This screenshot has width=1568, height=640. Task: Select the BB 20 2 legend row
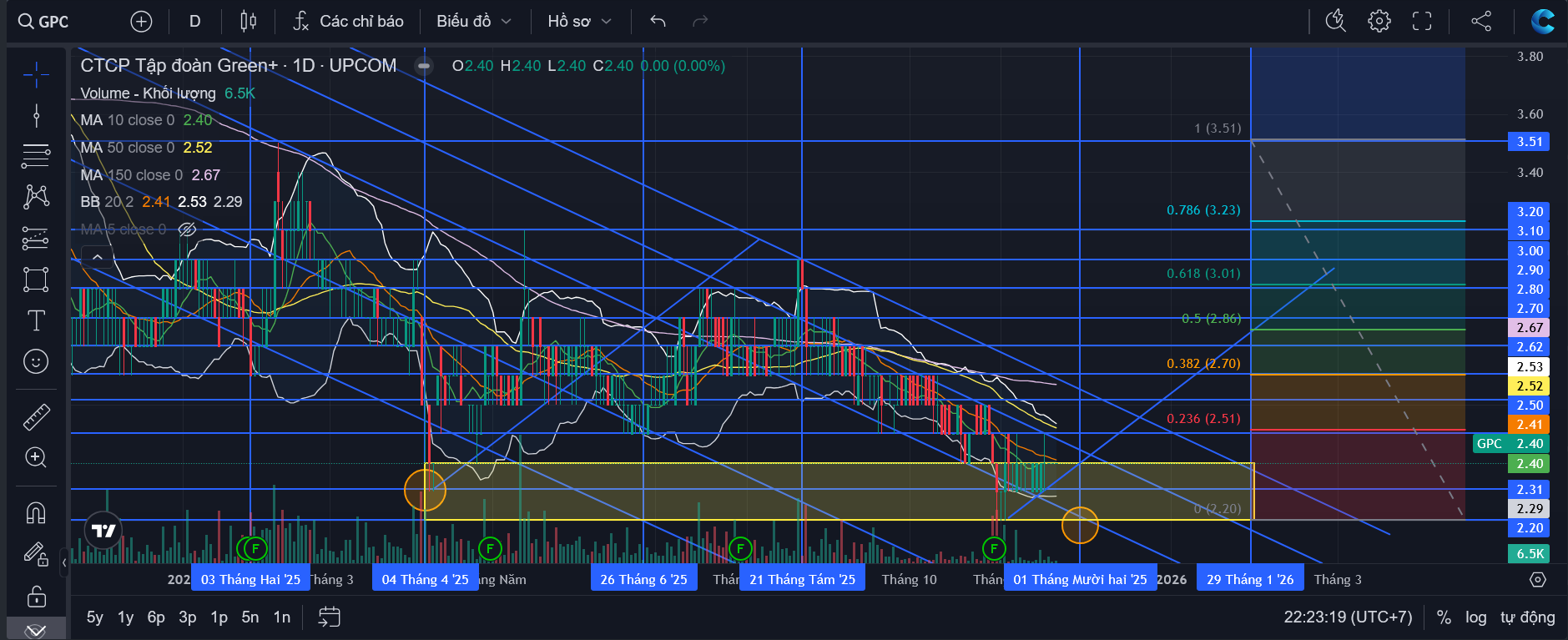(x=161, y=202)
